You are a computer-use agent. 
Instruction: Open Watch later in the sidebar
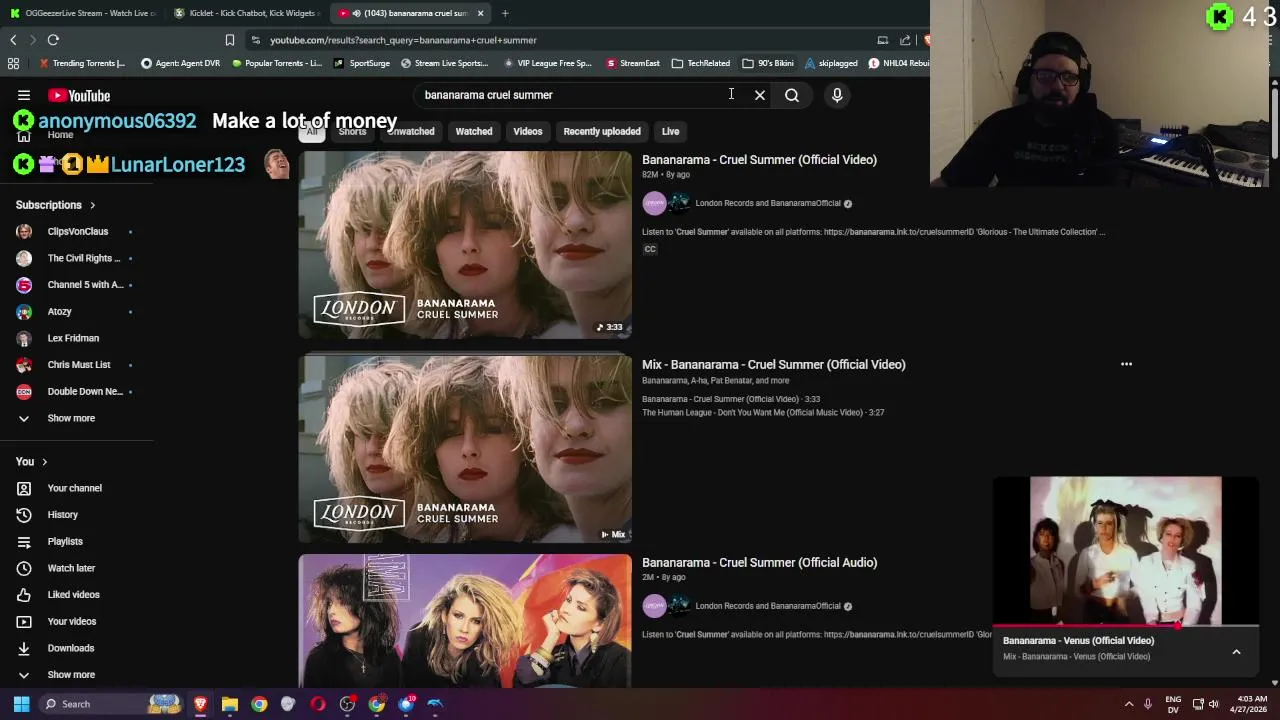[x=70, y=568]
